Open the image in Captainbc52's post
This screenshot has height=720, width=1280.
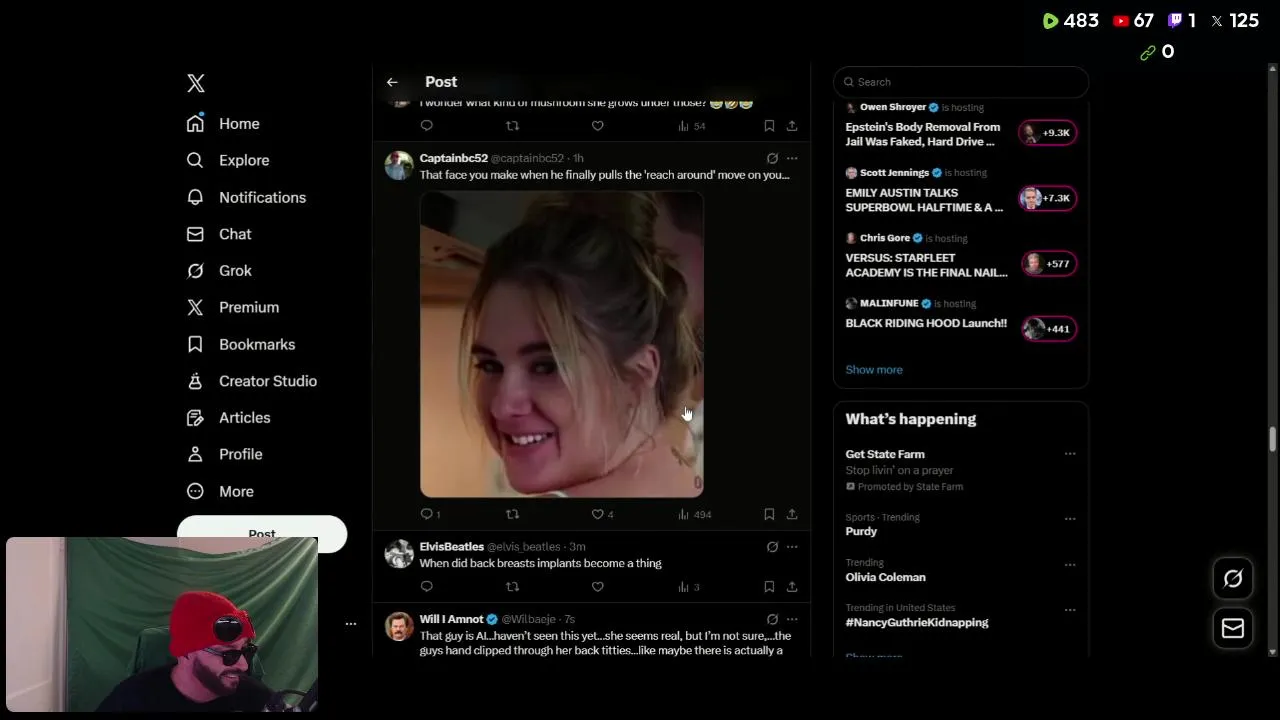pyautogui.click(x=562, y=344)
